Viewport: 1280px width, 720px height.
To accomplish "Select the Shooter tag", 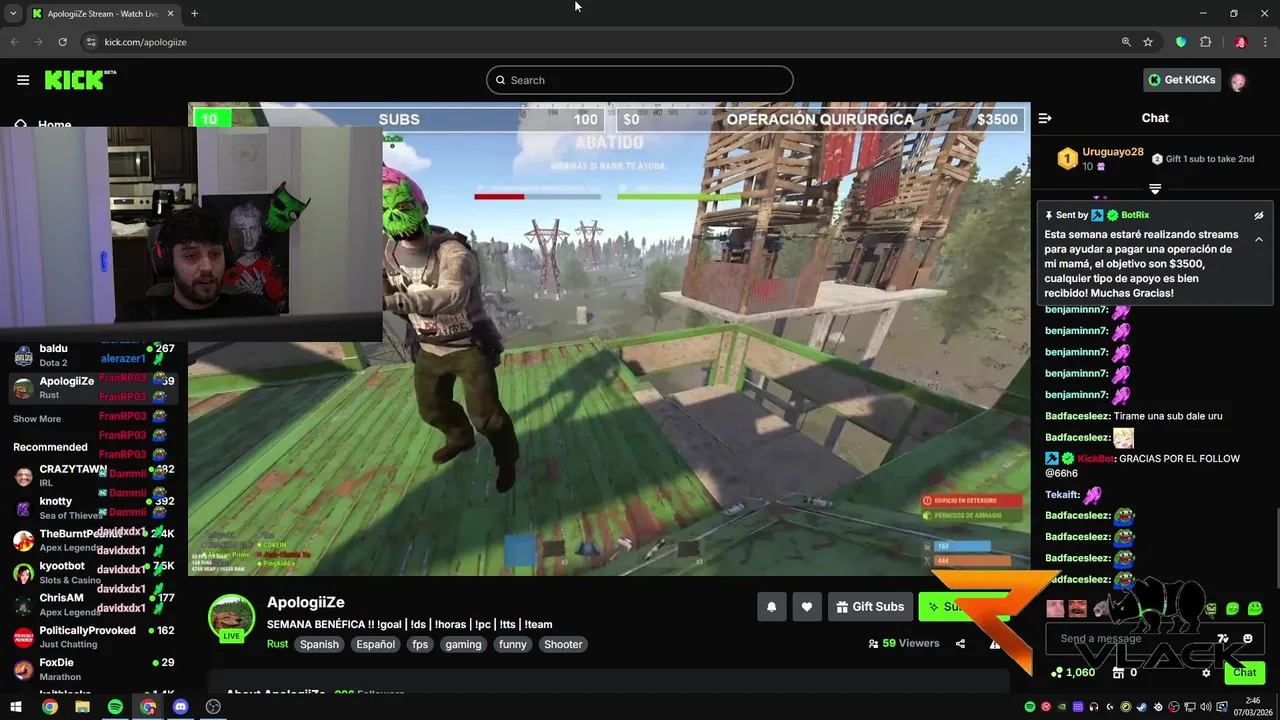I will click(x=563, y=644).
